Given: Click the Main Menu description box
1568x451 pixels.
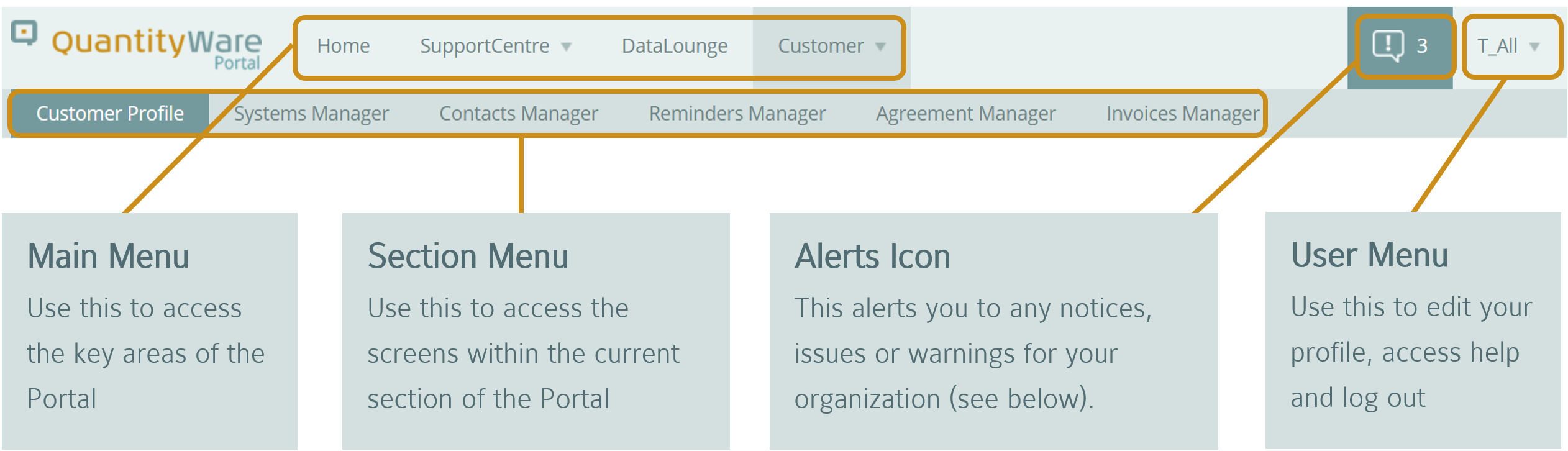Looking at the screenshot, I should pos(150,331).
